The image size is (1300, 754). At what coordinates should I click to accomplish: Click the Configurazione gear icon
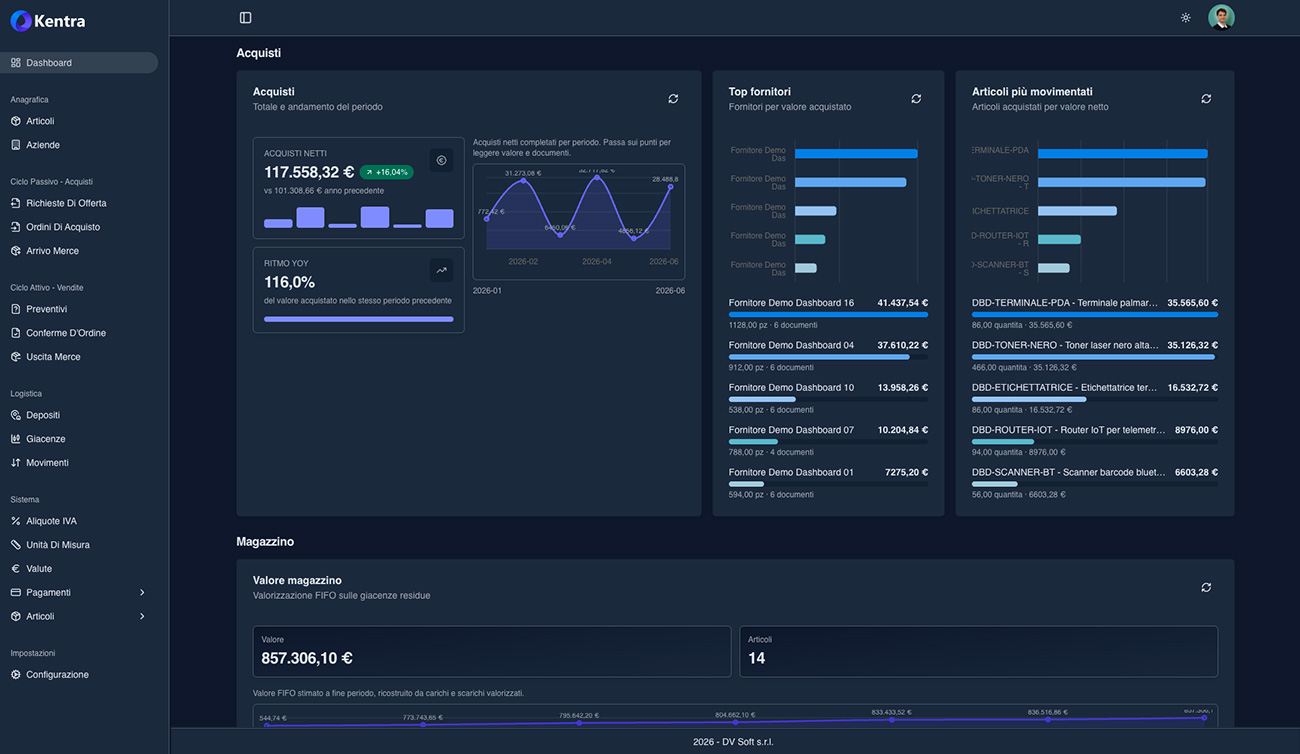point(16,675)
